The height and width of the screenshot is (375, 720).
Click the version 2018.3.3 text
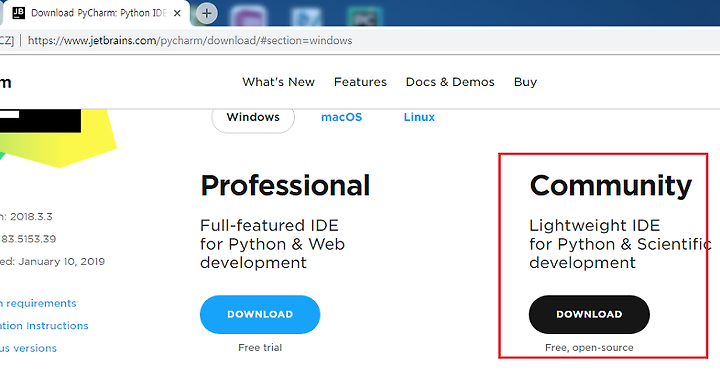(27, 217)
